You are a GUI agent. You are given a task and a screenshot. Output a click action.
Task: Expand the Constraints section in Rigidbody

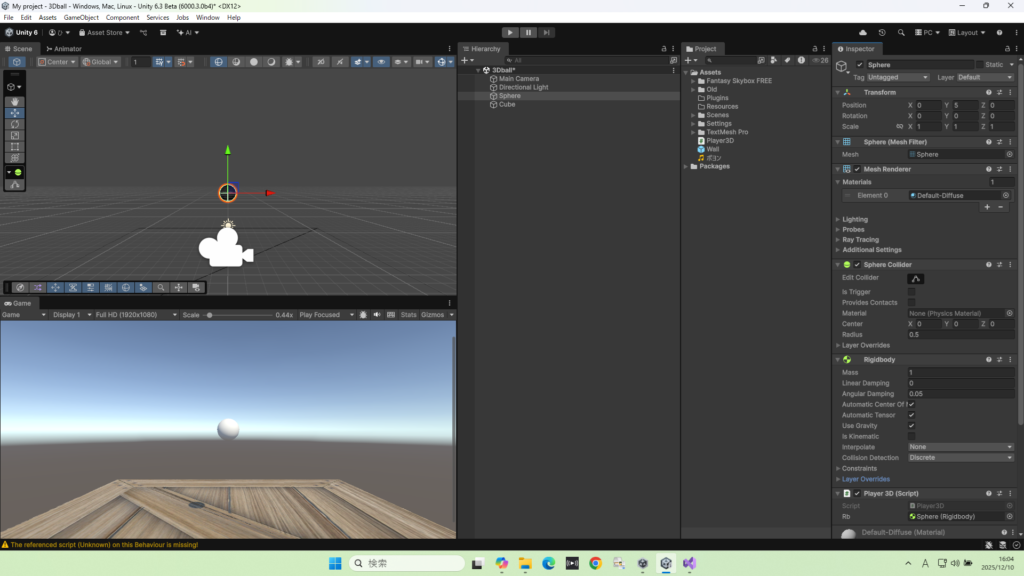click(838, 468)
